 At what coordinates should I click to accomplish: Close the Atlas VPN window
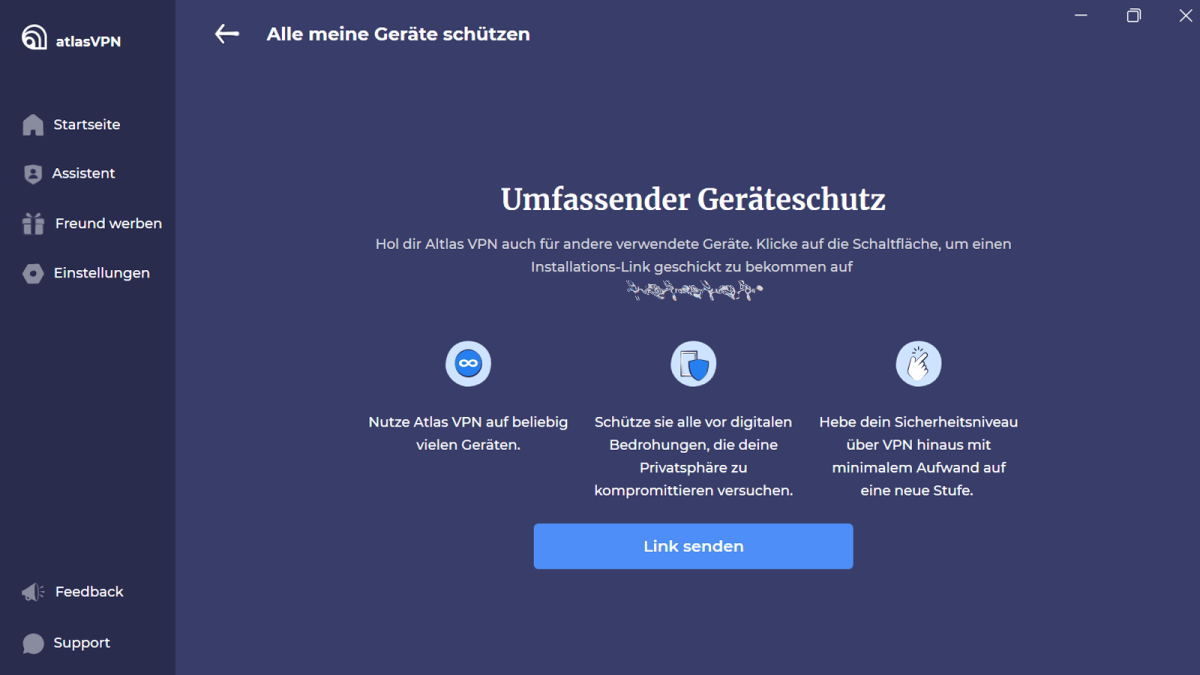coord(1185,15)
